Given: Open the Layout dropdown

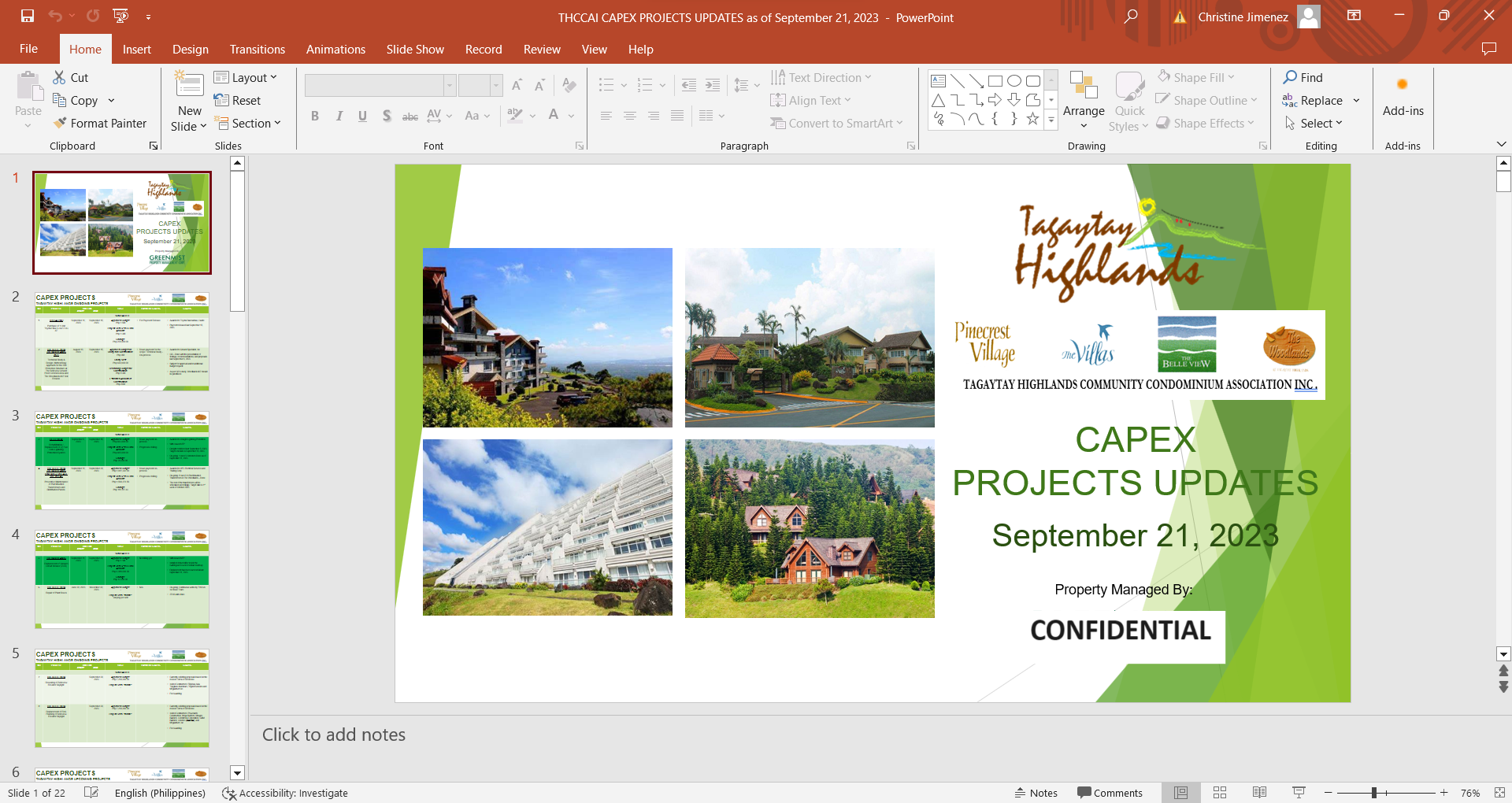Looking at the screenshot, I should point(245,77).
